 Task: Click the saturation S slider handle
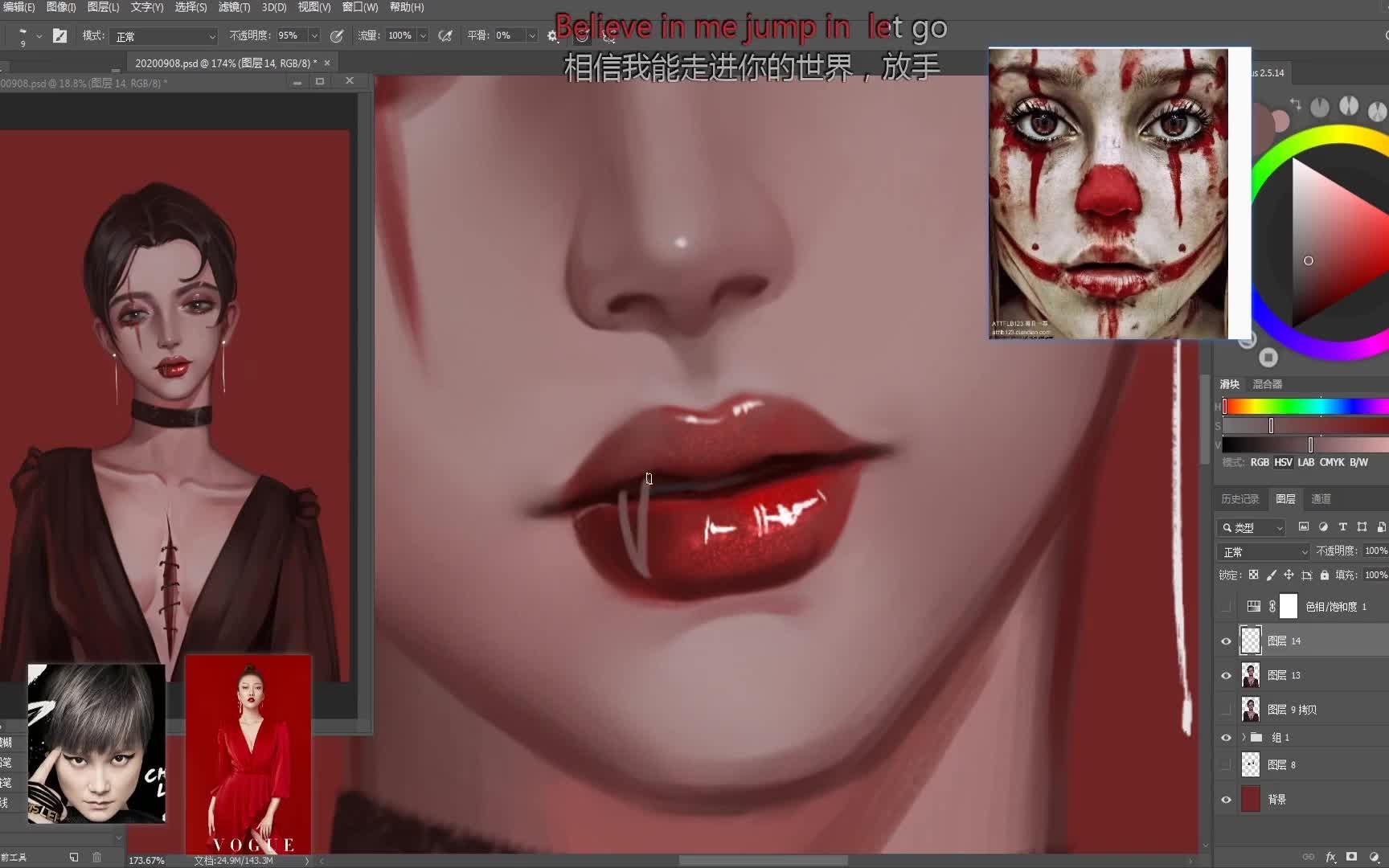(1271, 426)
